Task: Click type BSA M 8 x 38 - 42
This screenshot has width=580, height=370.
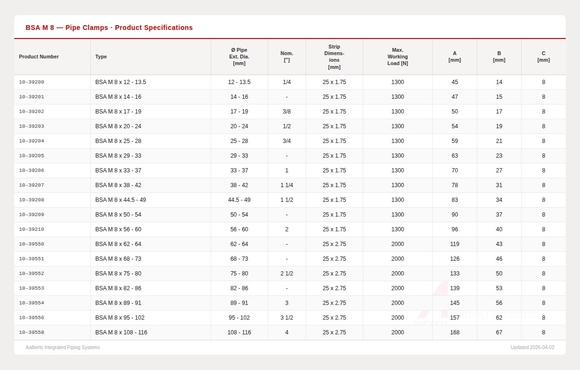Action: (118, 185)
